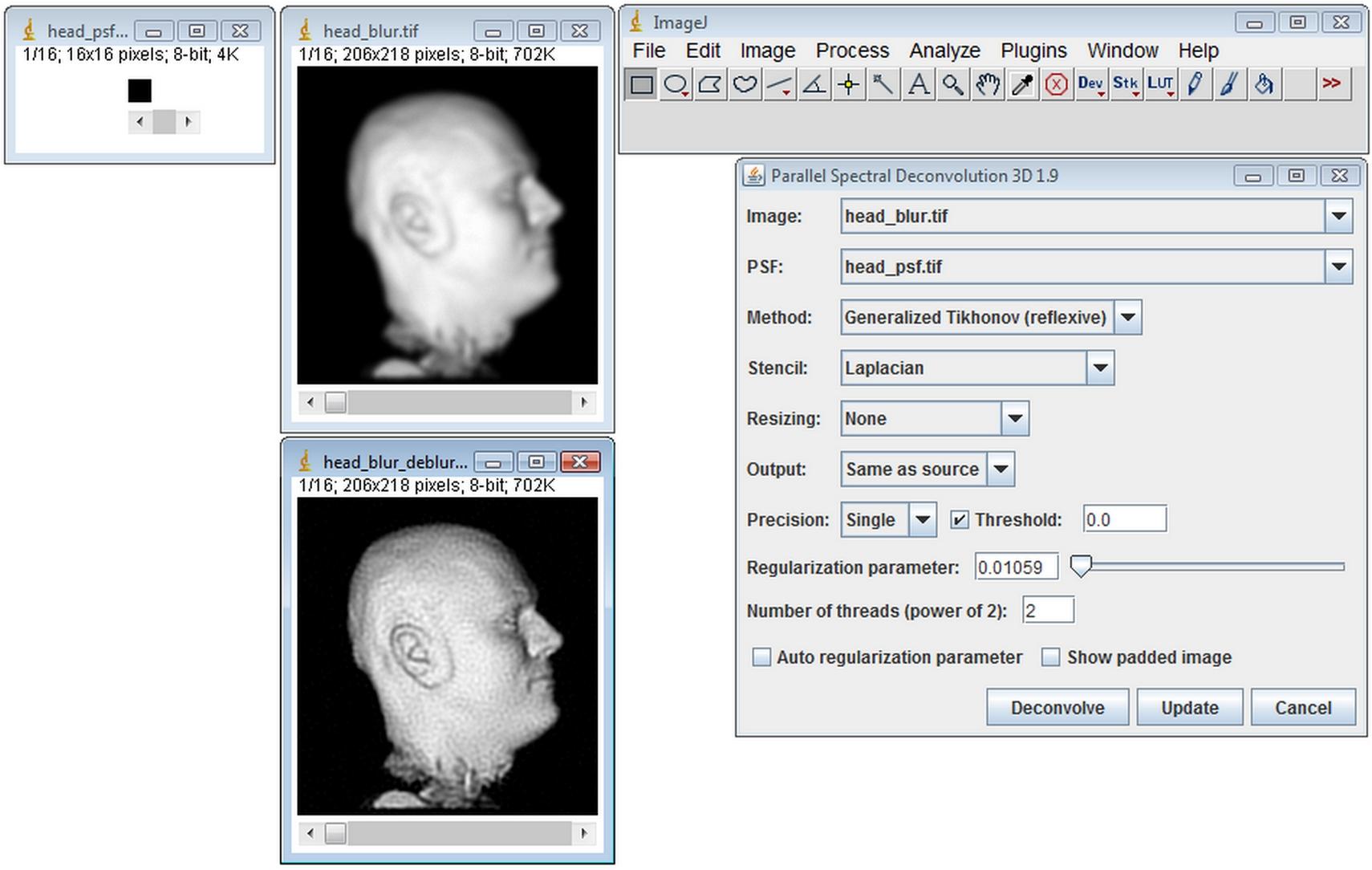Tick the Show padded image checkbox
This screenshot has height=870, width=1372.
tap(1050, 657)
